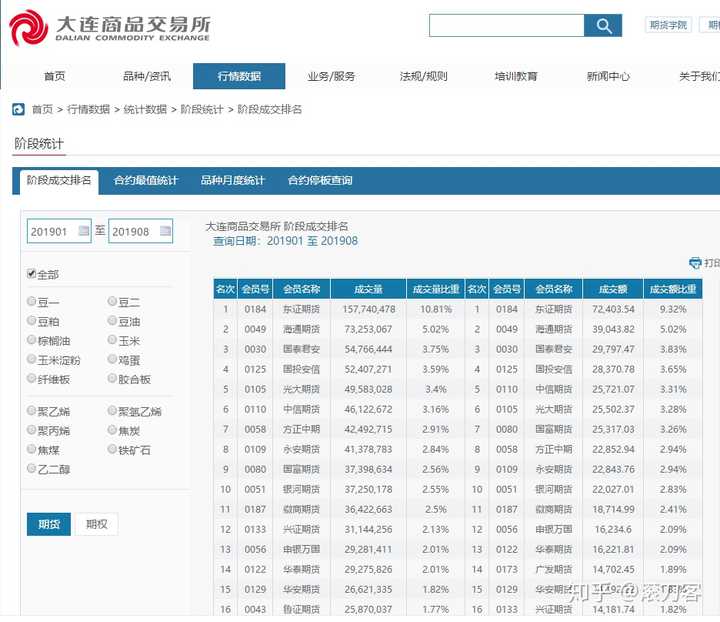Select the 聚氯乙烯 radio button
720x622 pixels.
(112, 410)
